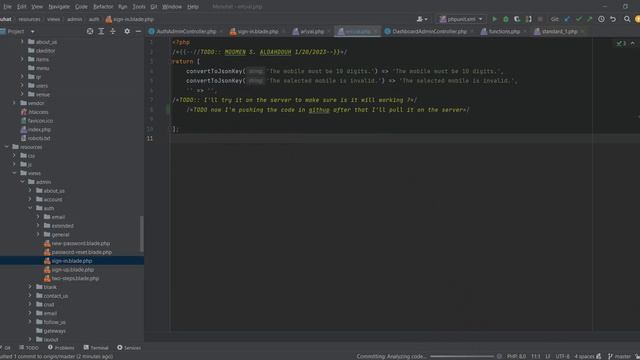
Task: Close the functions.php tab
Action: point(525,31)
